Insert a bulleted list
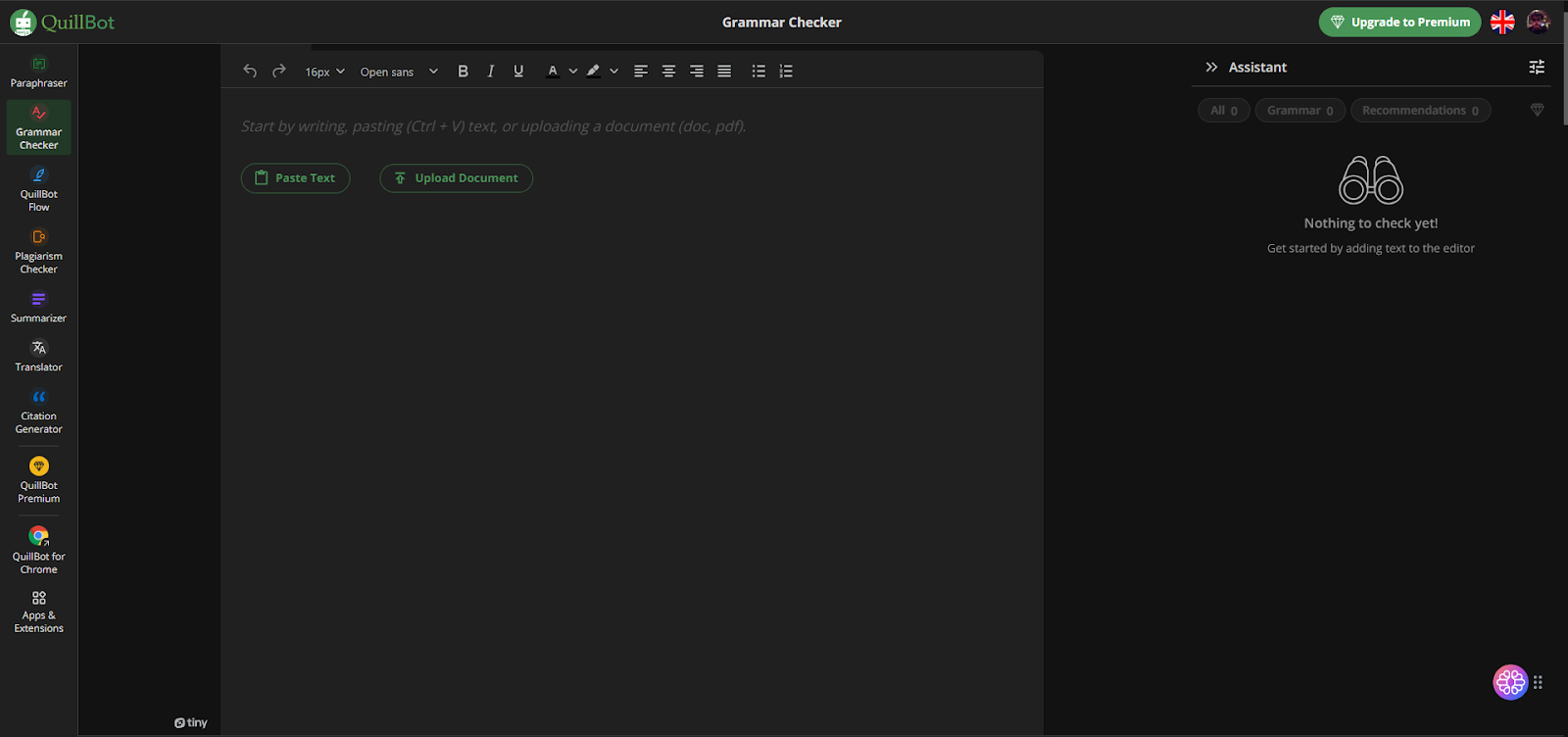The width and height of the screenshot is (1568, 737). pos(759,71)
